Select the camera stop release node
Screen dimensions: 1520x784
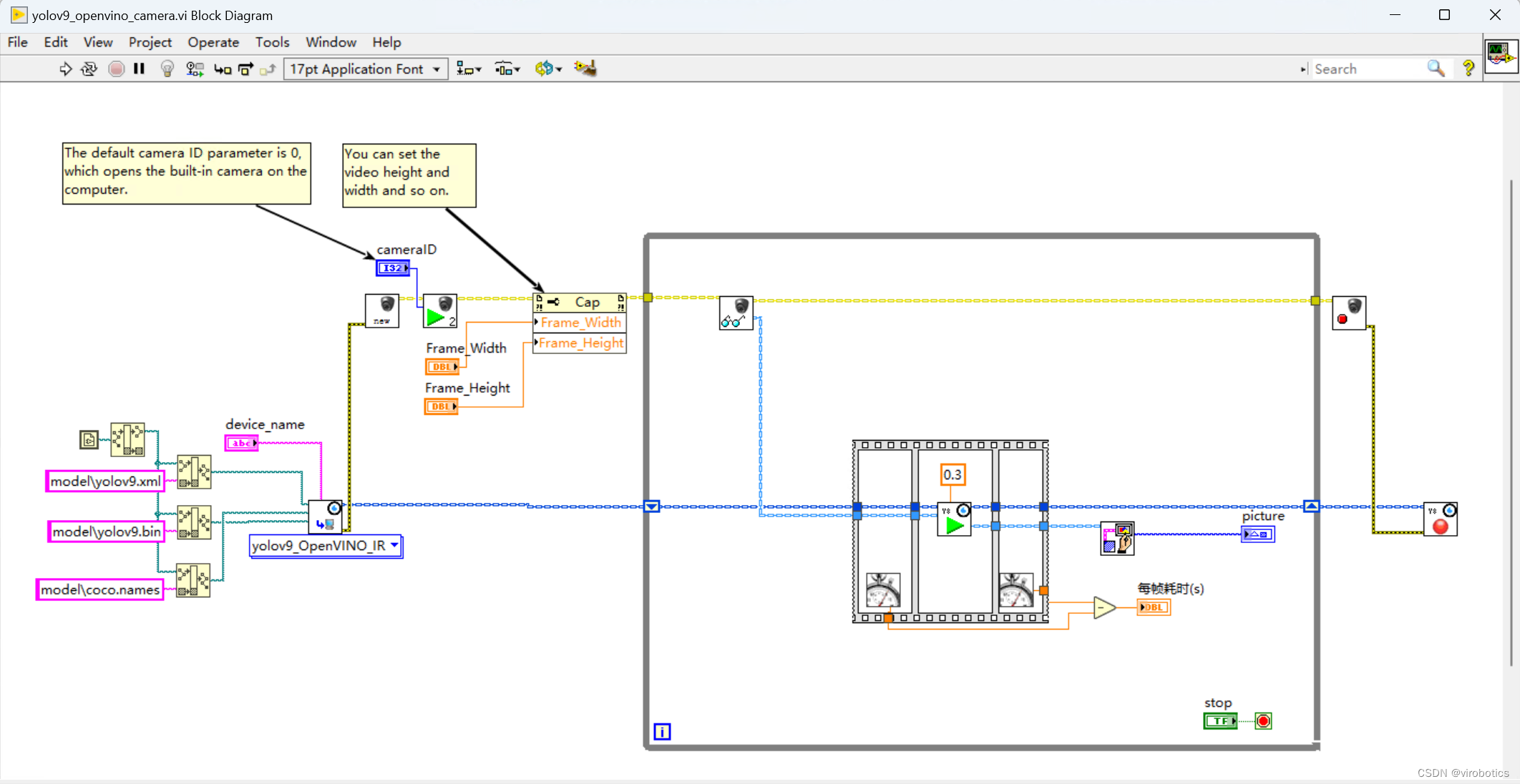[1349, 313]
